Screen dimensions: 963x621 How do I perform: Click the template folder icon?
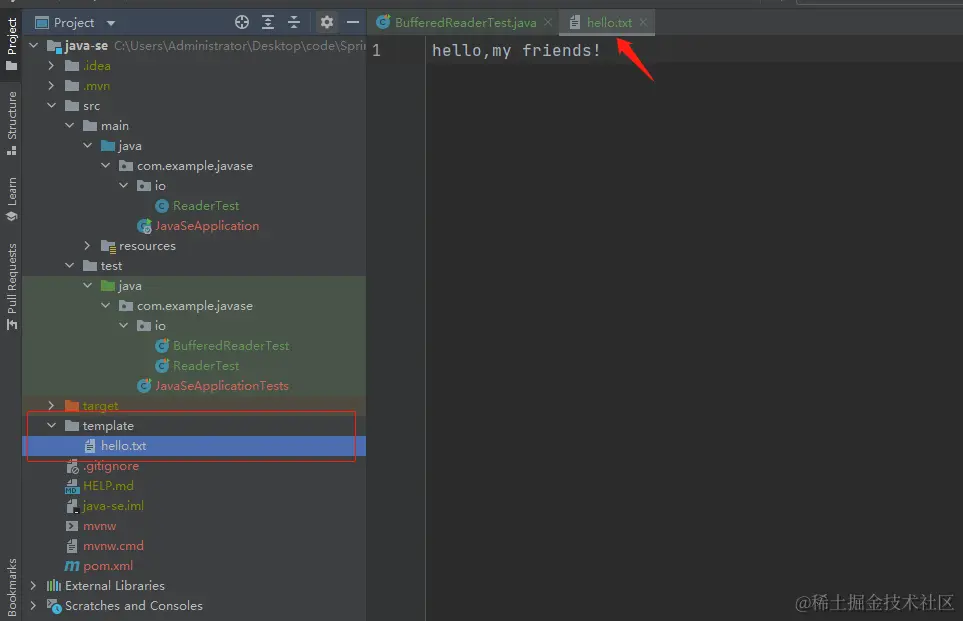72,426
